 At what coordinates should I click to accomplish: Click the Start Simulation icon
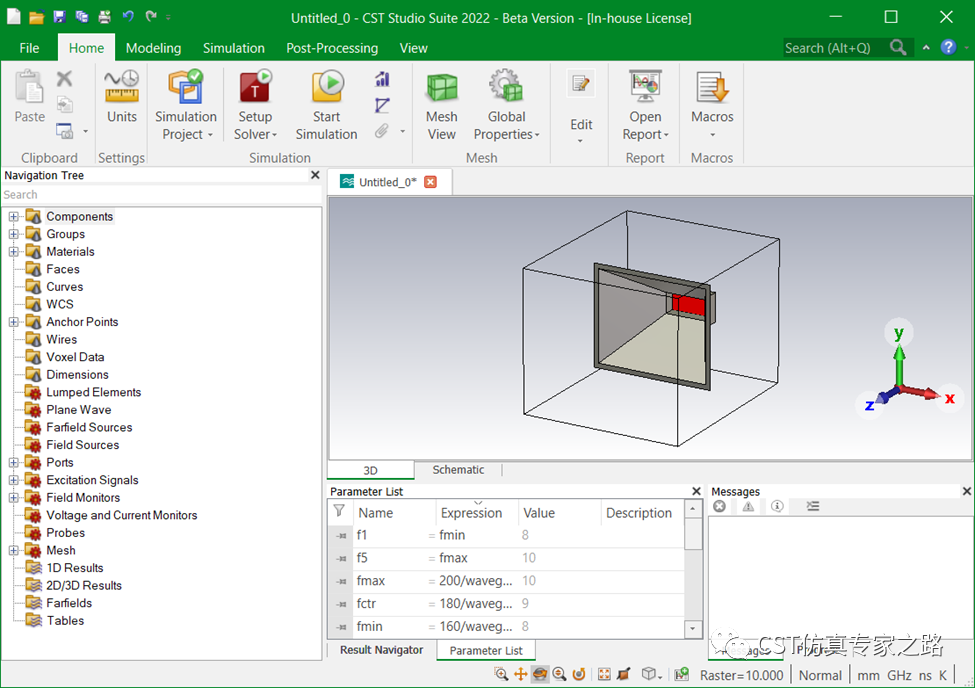click(326, 87)
